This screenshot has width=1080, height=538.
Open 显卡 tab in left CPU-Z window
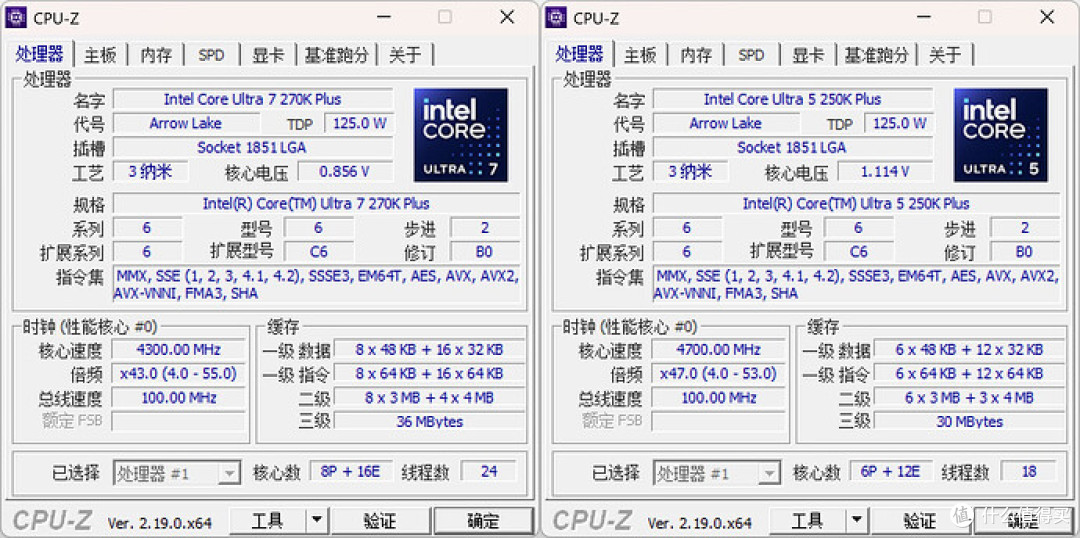click(x=267, y=55)
